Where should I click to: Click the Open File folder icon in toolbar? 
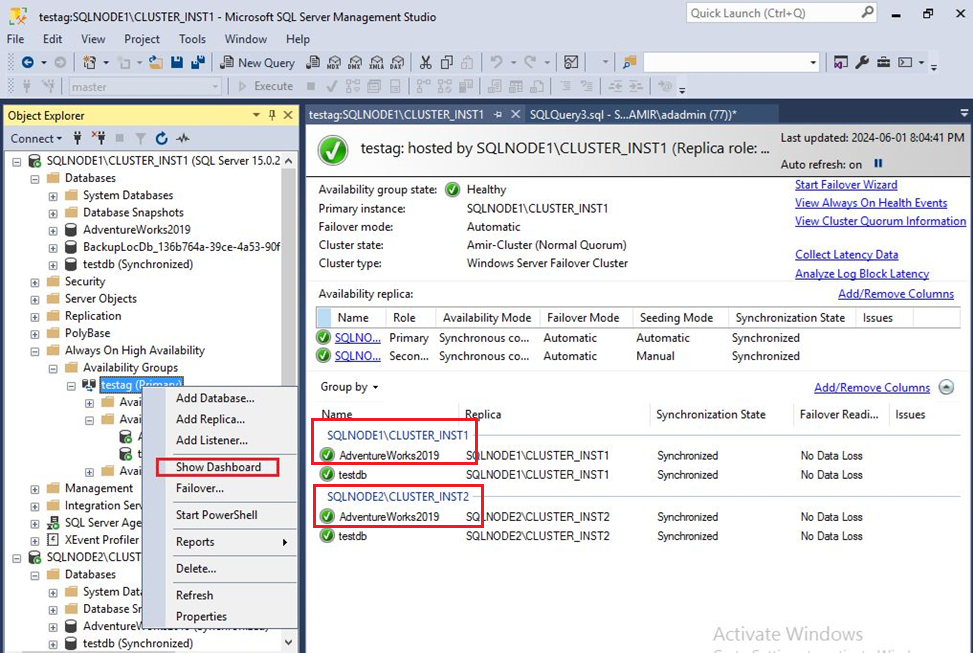point(155,63)
